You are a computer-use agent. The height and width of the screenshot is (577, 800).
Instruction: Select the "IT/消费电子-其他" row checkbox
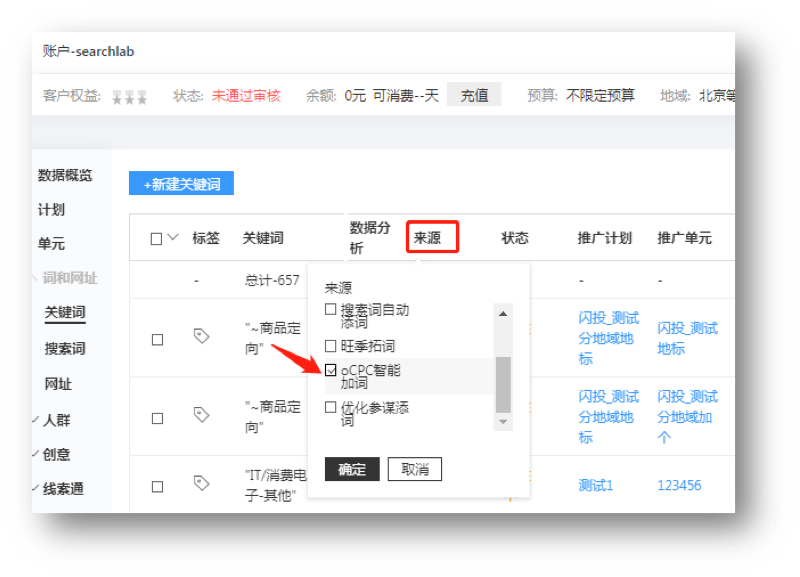click(x=157, y=487)
